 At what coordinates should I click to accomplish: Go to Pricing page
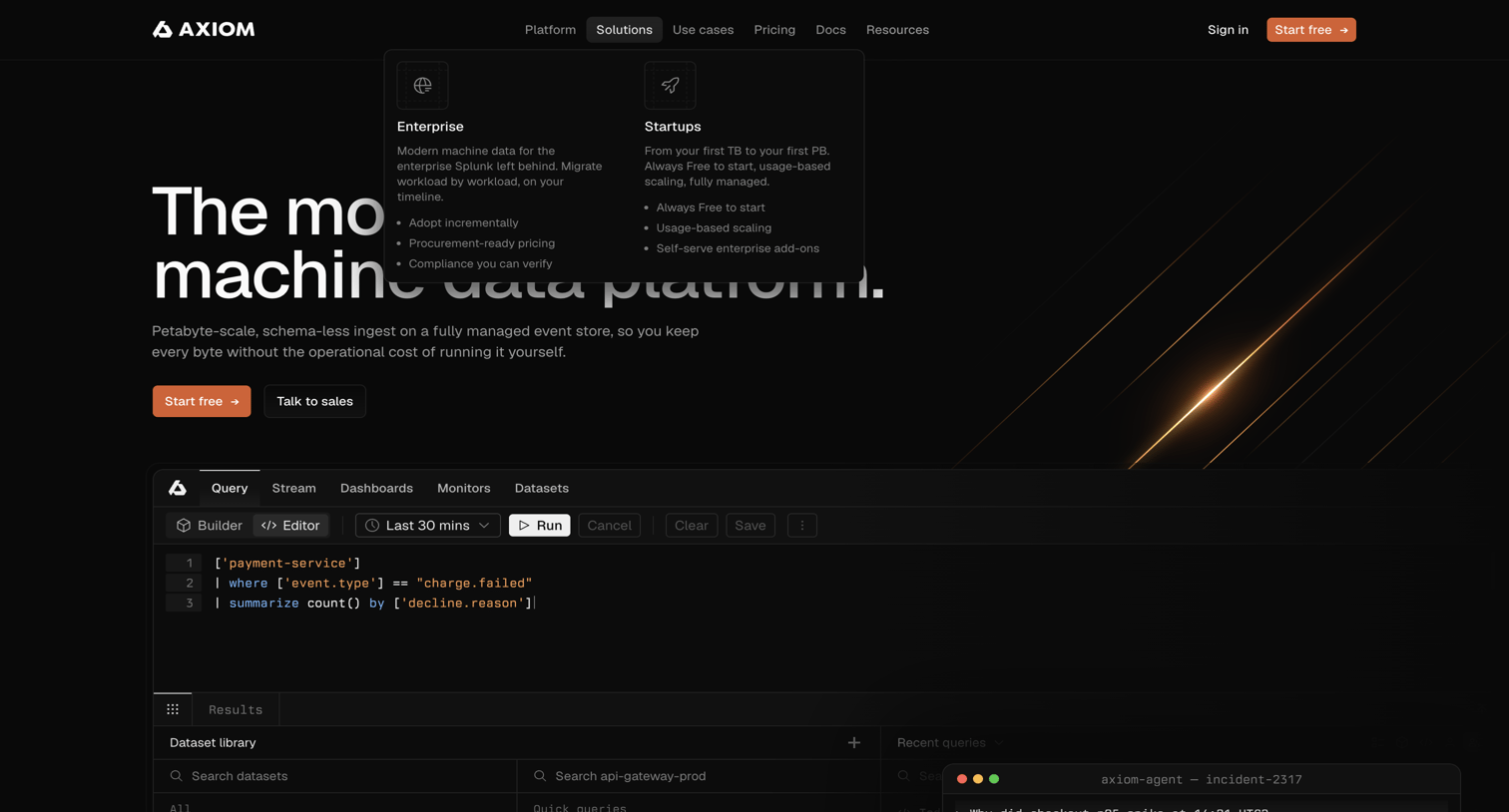coord(774,30)
